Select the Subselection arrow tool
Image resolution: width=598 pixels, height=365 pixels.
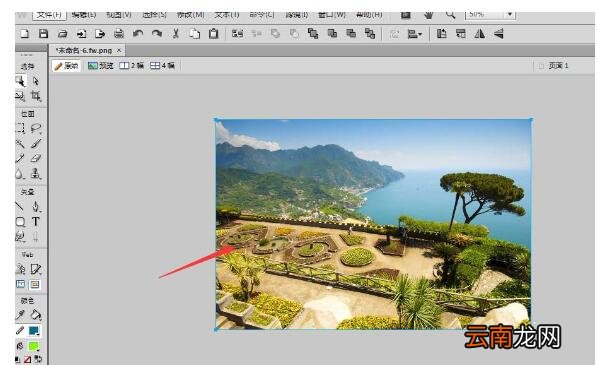pos(35,81)
